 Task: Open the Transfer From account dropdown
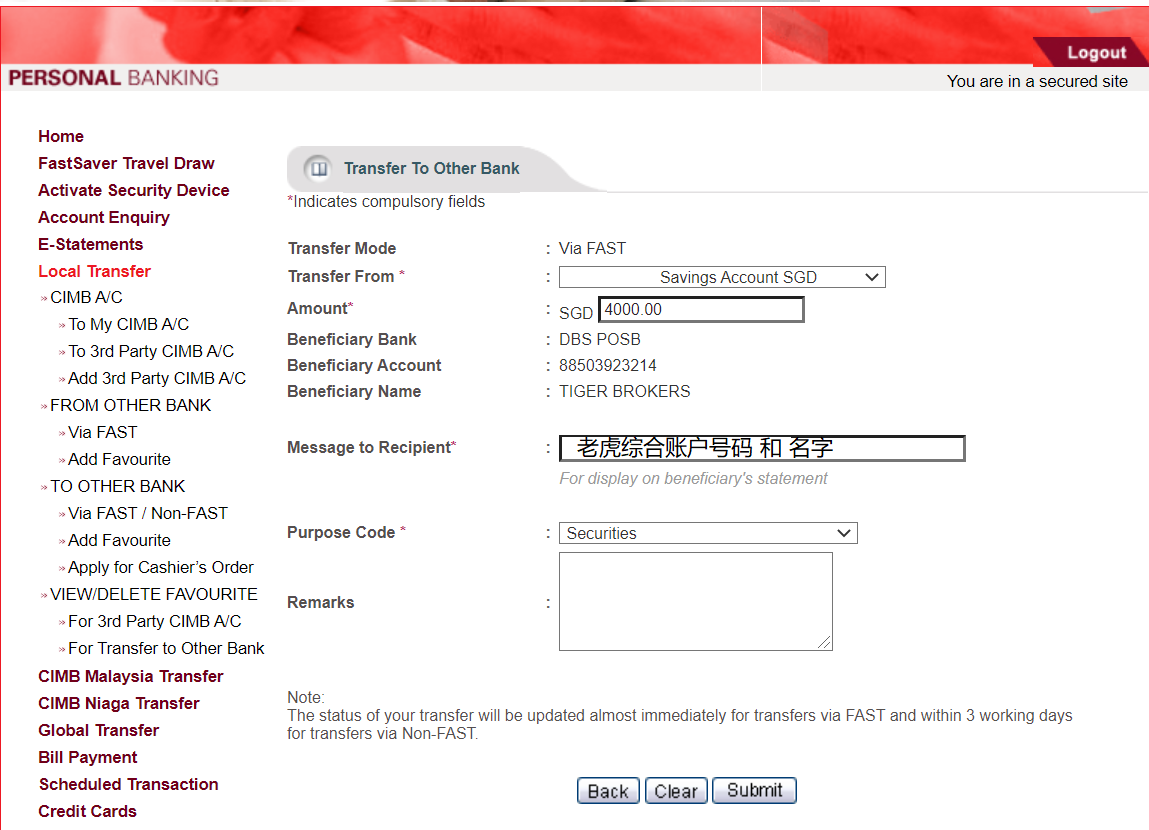point(722,277)
